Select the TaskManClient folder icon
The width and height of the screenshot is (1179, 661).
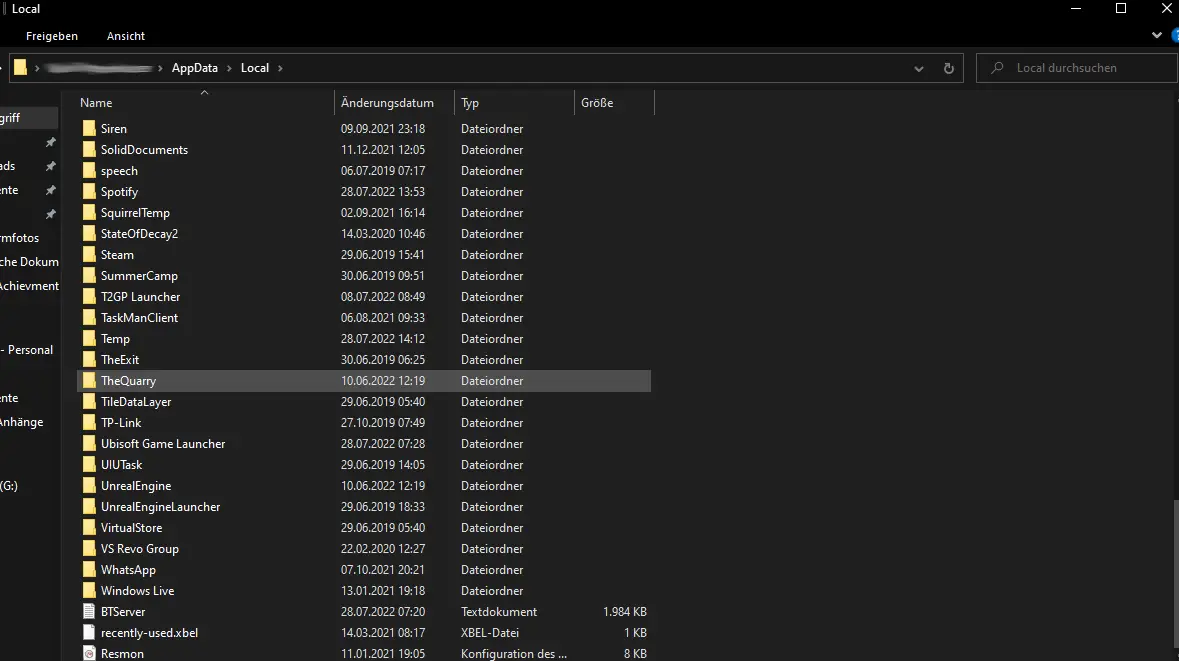(x=89, y=318)
